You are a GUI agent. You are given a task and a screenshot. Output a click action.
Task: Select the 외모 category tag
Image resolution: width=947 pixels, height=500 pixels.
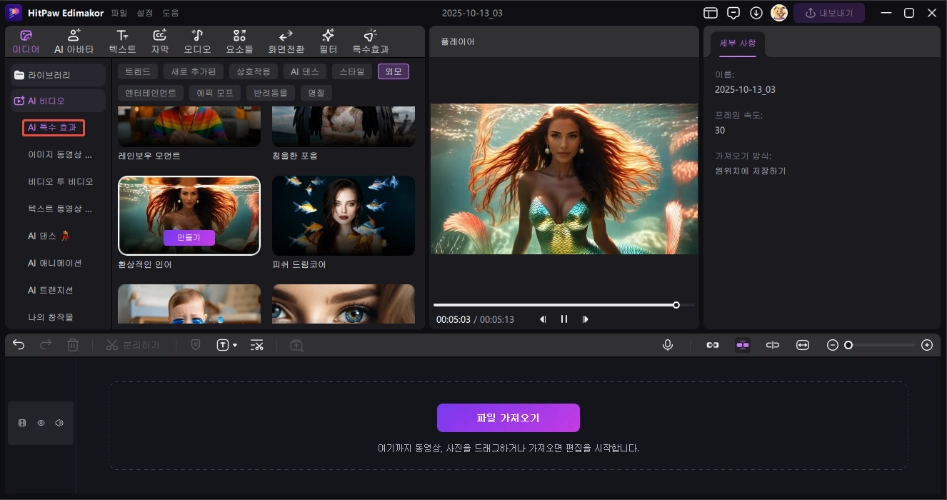click(x=393, y=71)
